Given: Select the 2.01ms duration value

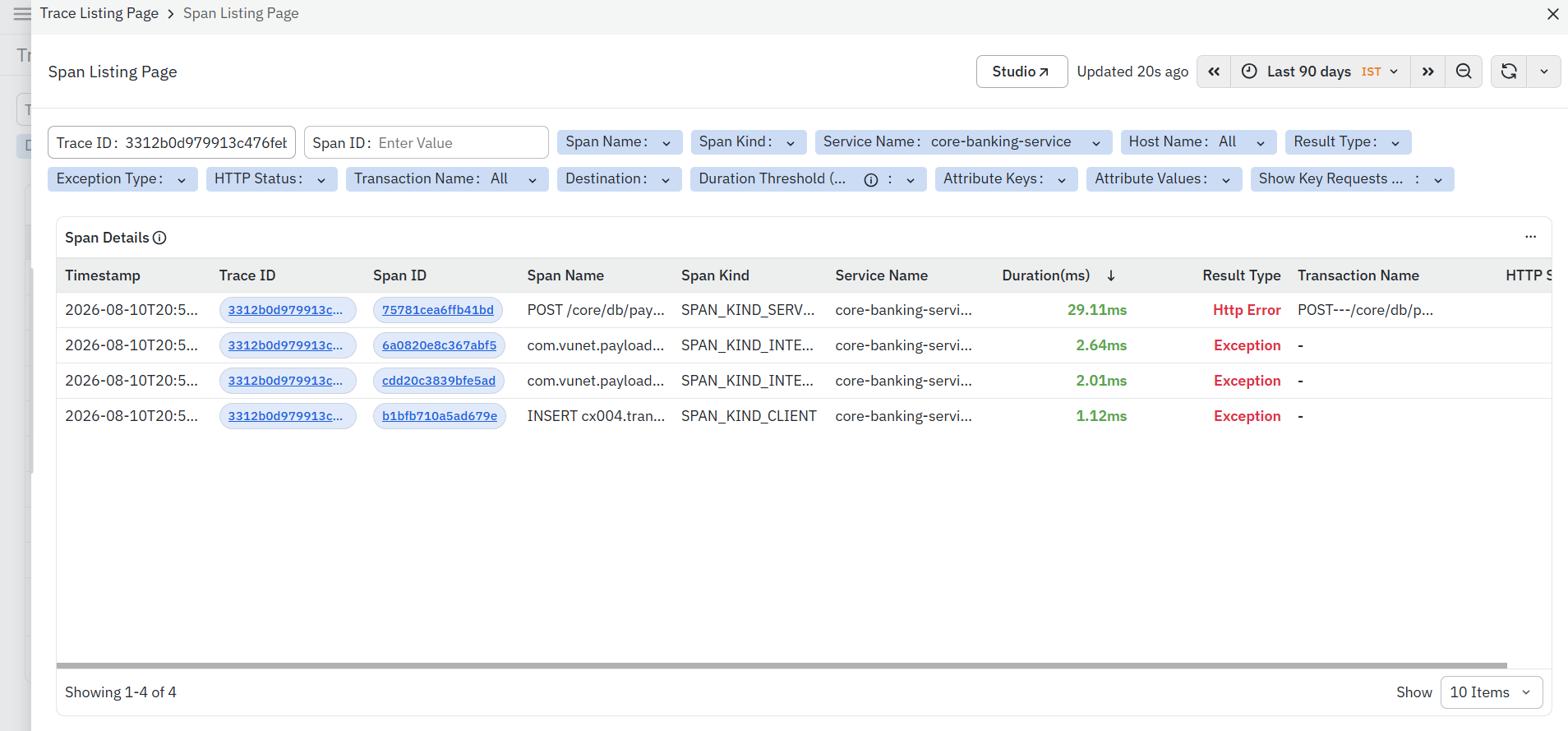Looking at the screenshot, I should pyautogui.click(x=1101, y=381).
